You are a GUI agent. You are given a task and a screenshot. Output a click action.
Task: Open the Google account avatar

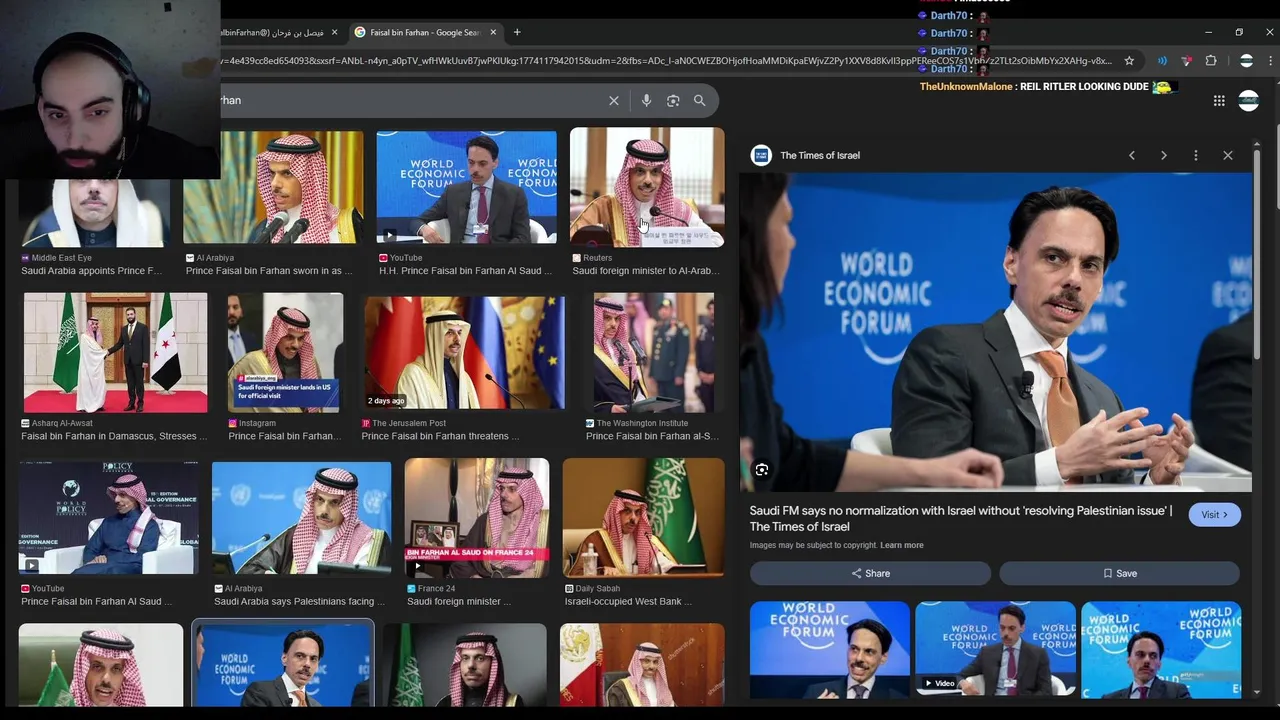pos(1248,100)
